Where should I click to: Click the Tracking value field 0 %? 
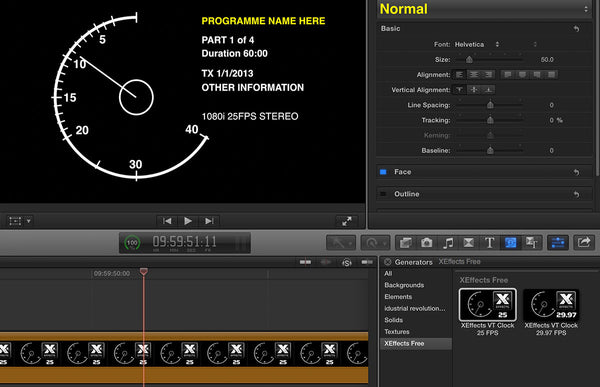556,120
